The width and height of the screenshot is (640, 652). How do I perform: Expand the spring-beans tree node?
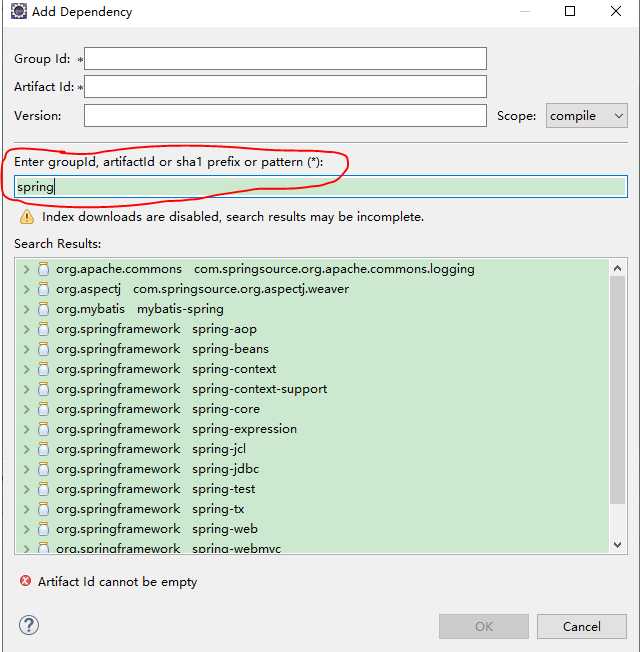click(27, 349)
